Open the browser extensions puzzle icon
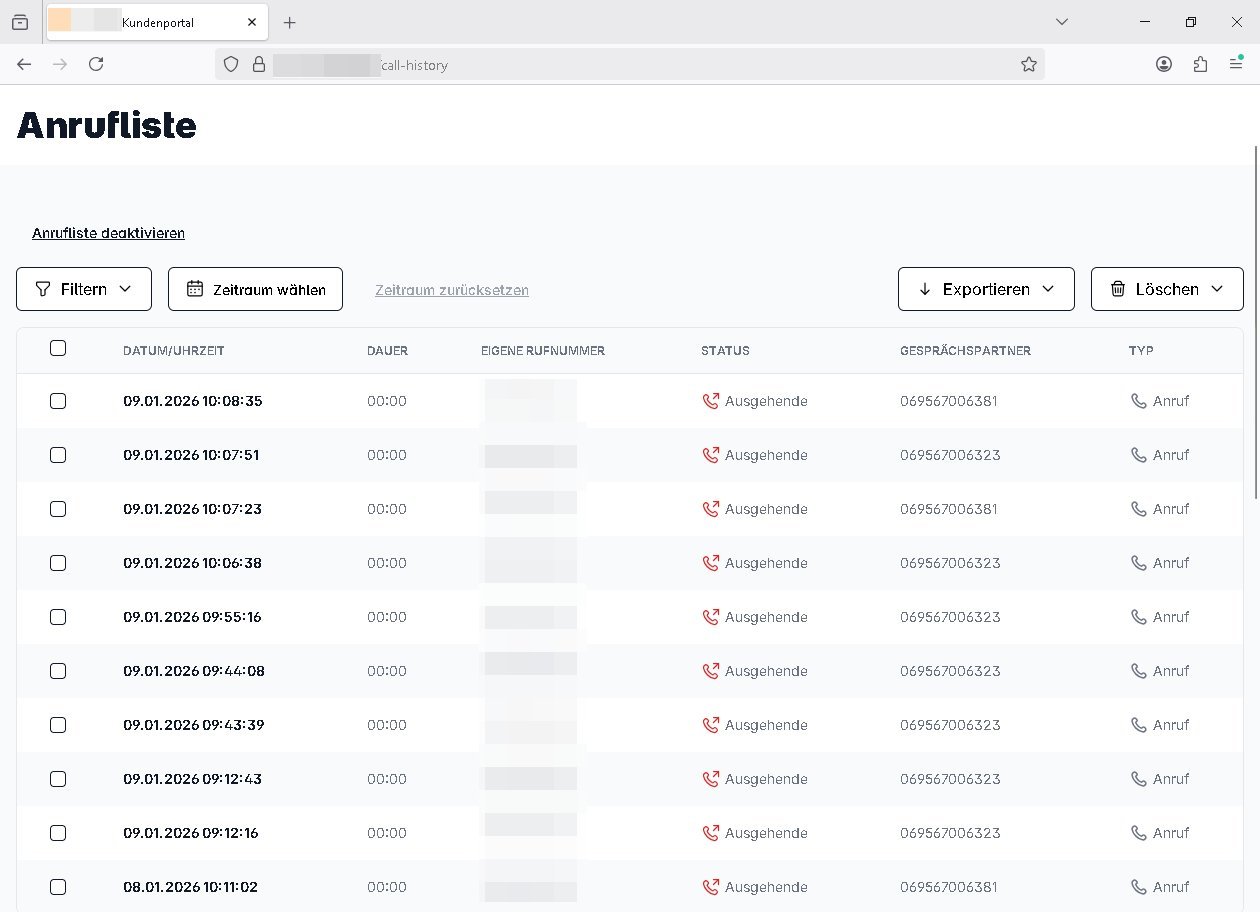 point(1200,64)
